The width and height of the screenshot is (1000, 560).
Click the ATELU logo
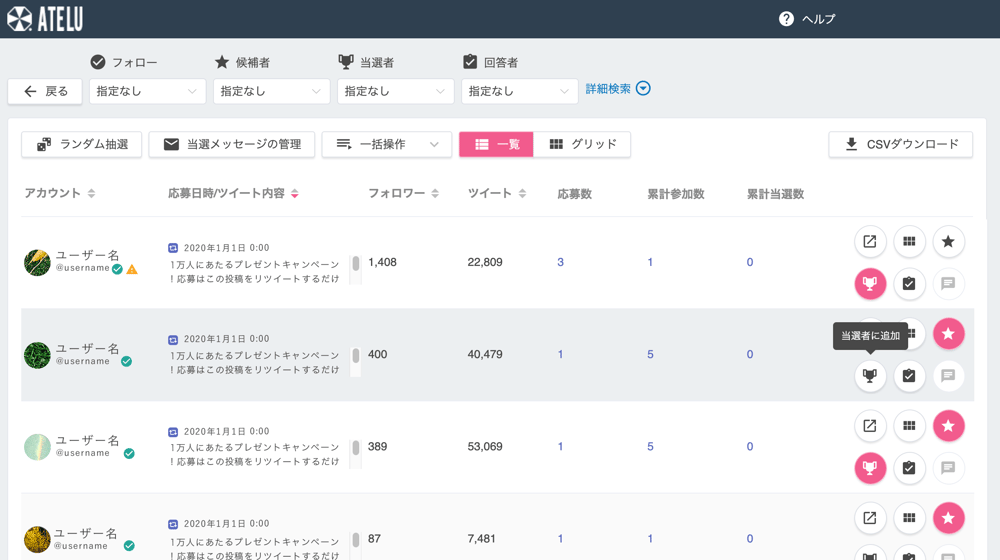coord(45,18)
